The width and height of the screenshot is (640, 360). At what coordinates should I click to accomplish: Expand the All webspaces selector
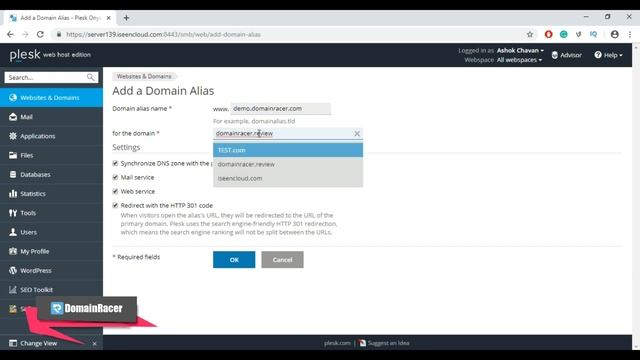click(x=519, y=60)
